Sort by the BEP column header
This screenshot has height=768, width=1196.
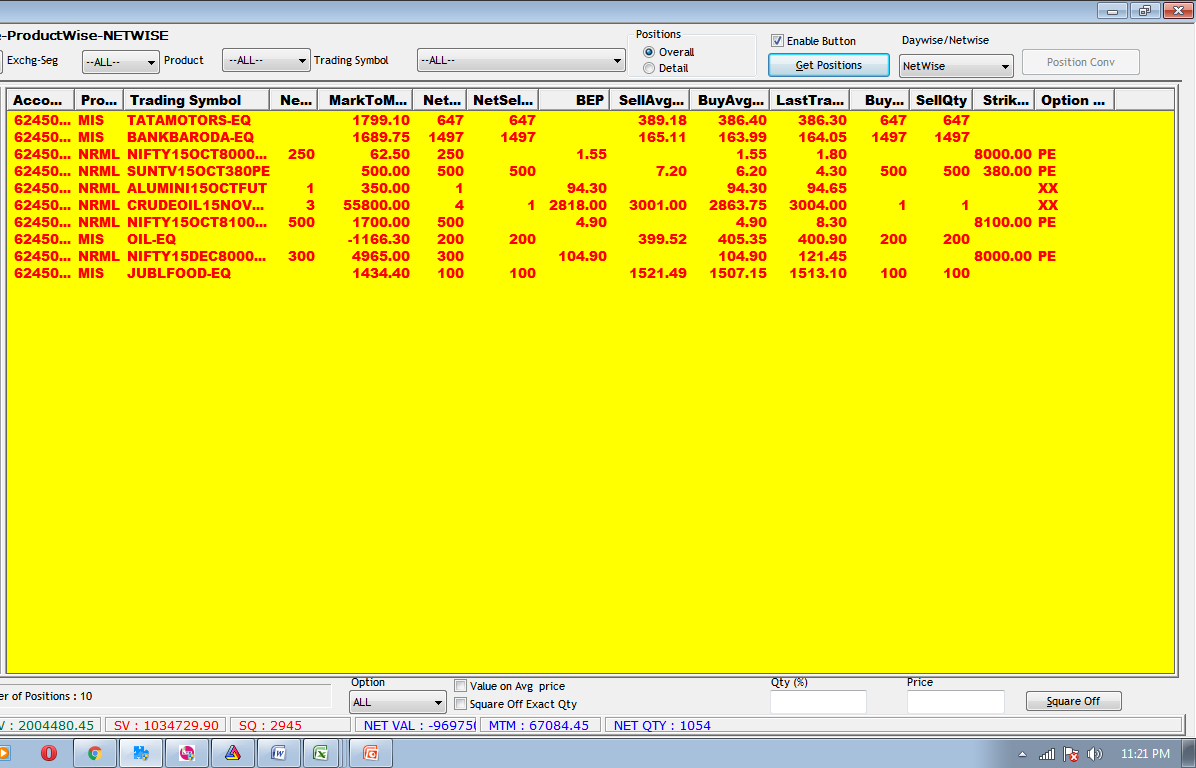tap(574, 100)
